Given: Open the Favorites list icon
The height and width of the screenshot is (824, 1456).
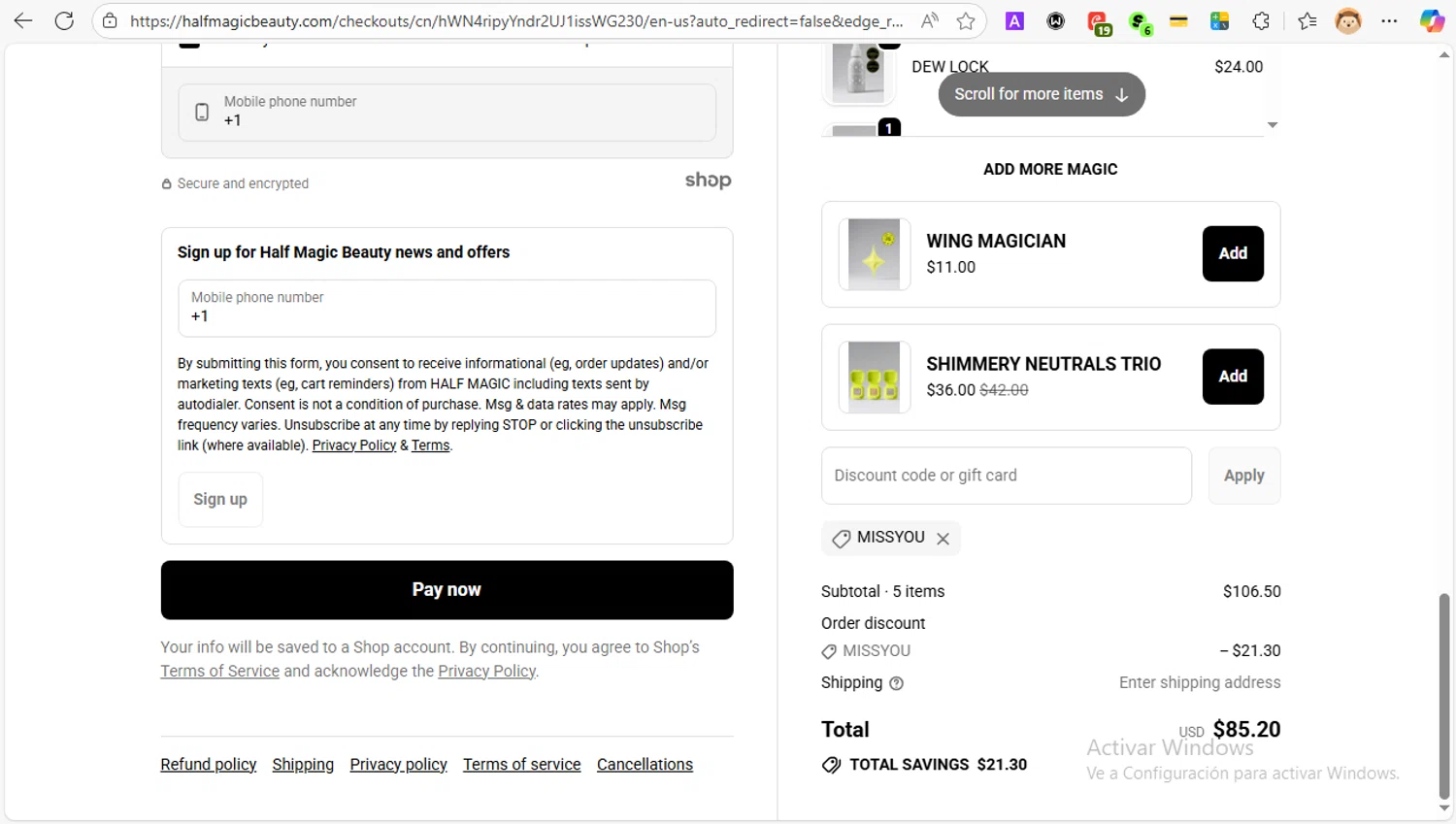Looking at the screenshot, I should tap(1307, 20).
